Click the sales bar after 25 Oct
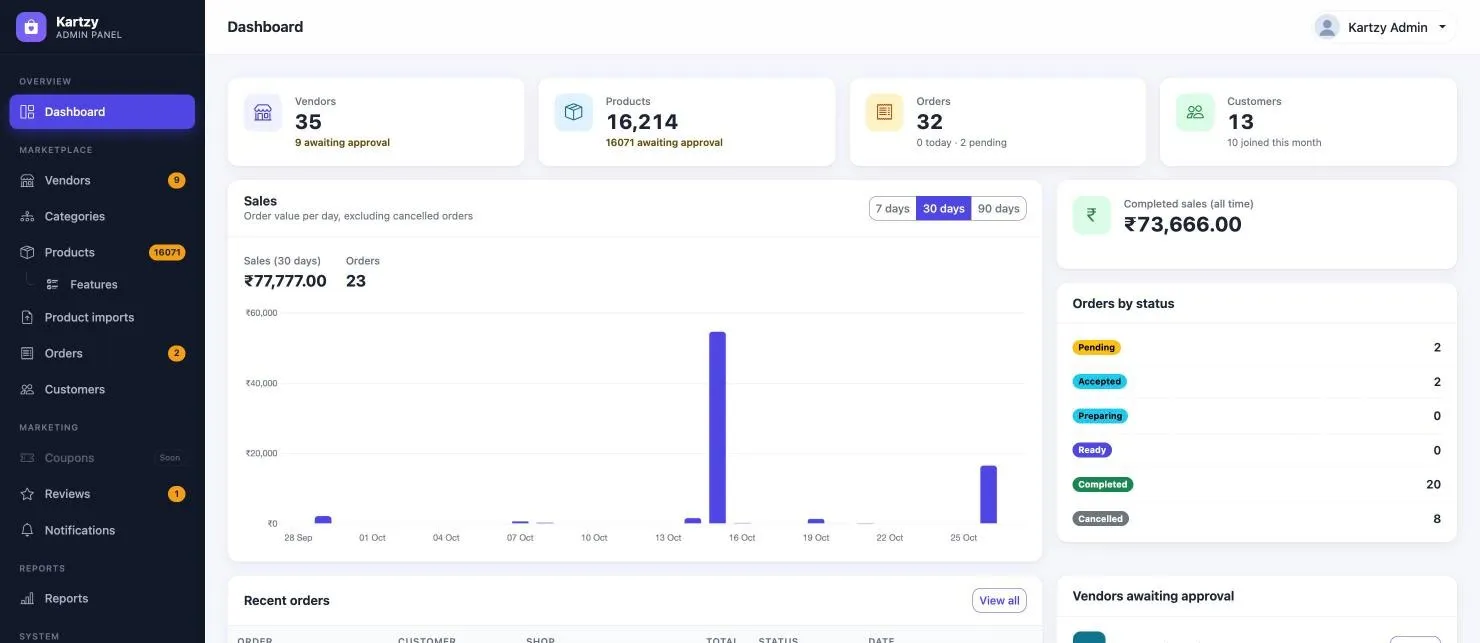Viewport: 1480px width, 643px height. (x=988, y=495)
